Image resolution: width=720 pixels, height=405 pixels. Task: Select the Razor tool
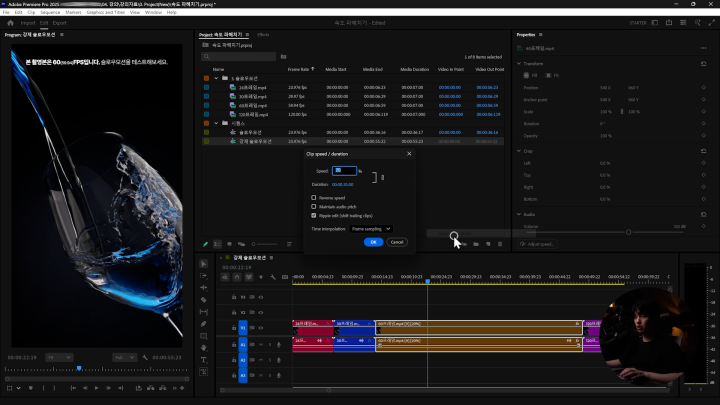204,300
